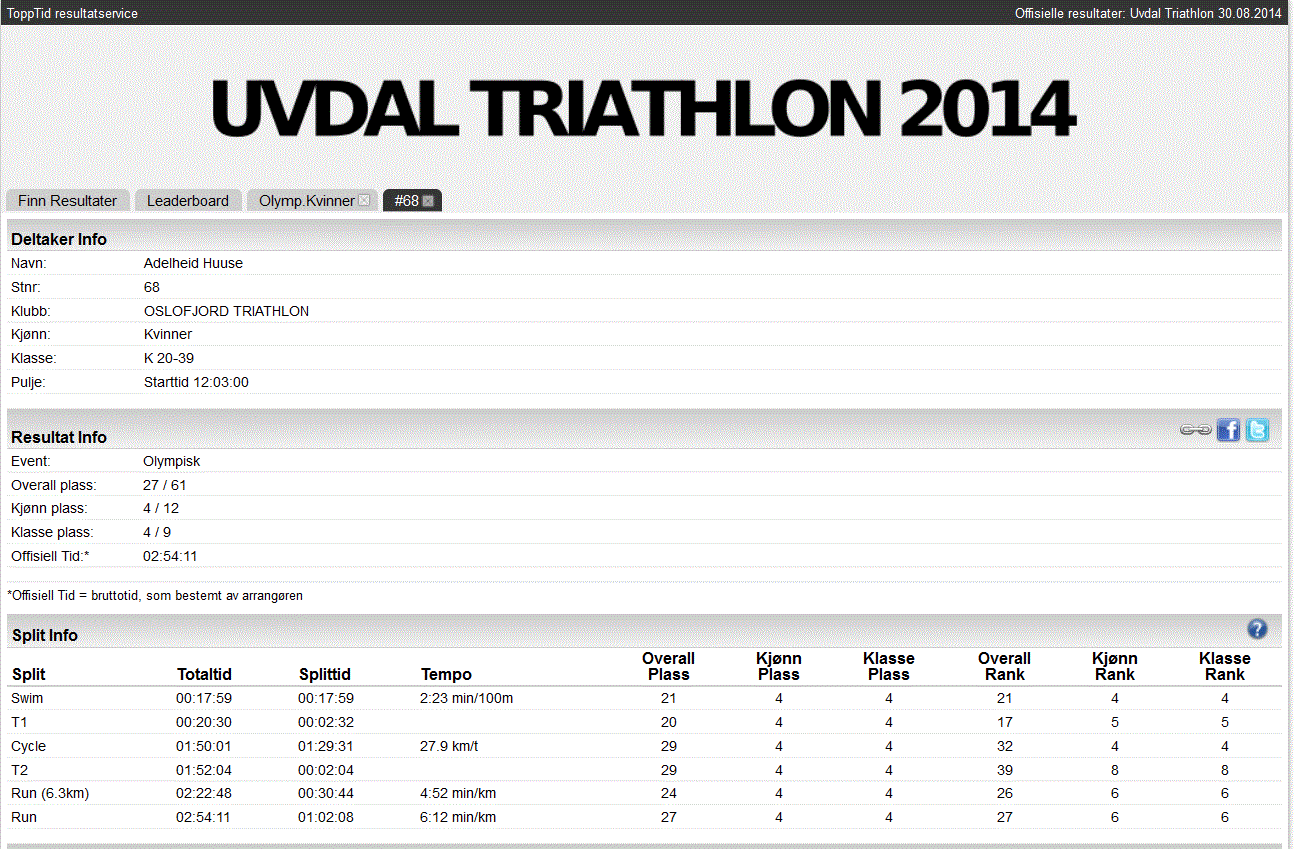Viewport: 1295px width, 849px height.
Task: Click Overall plass value 27 / 61
Action: tap(165, 485)
